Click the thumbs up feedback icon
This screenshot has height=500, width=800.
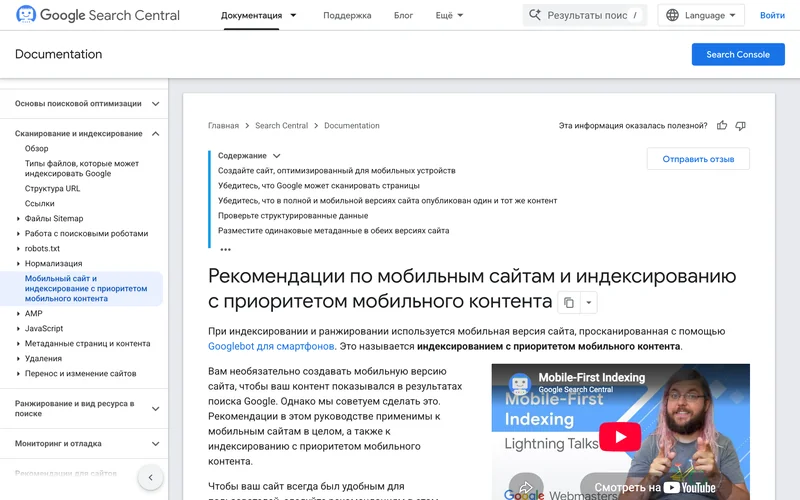[x=721, y=126]
